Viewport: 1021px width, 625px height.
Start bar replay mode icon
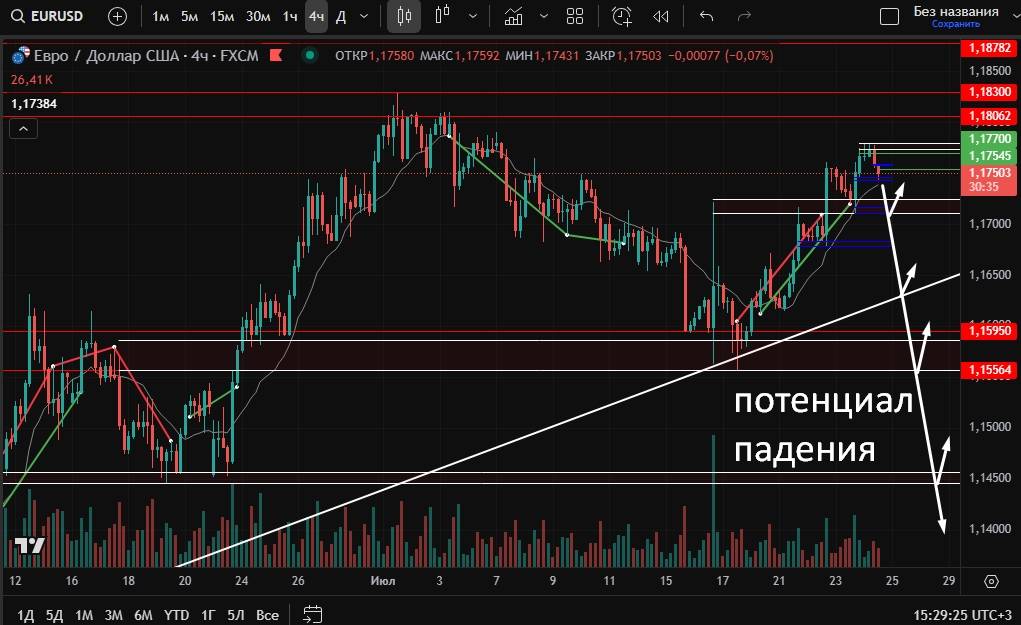661,16
